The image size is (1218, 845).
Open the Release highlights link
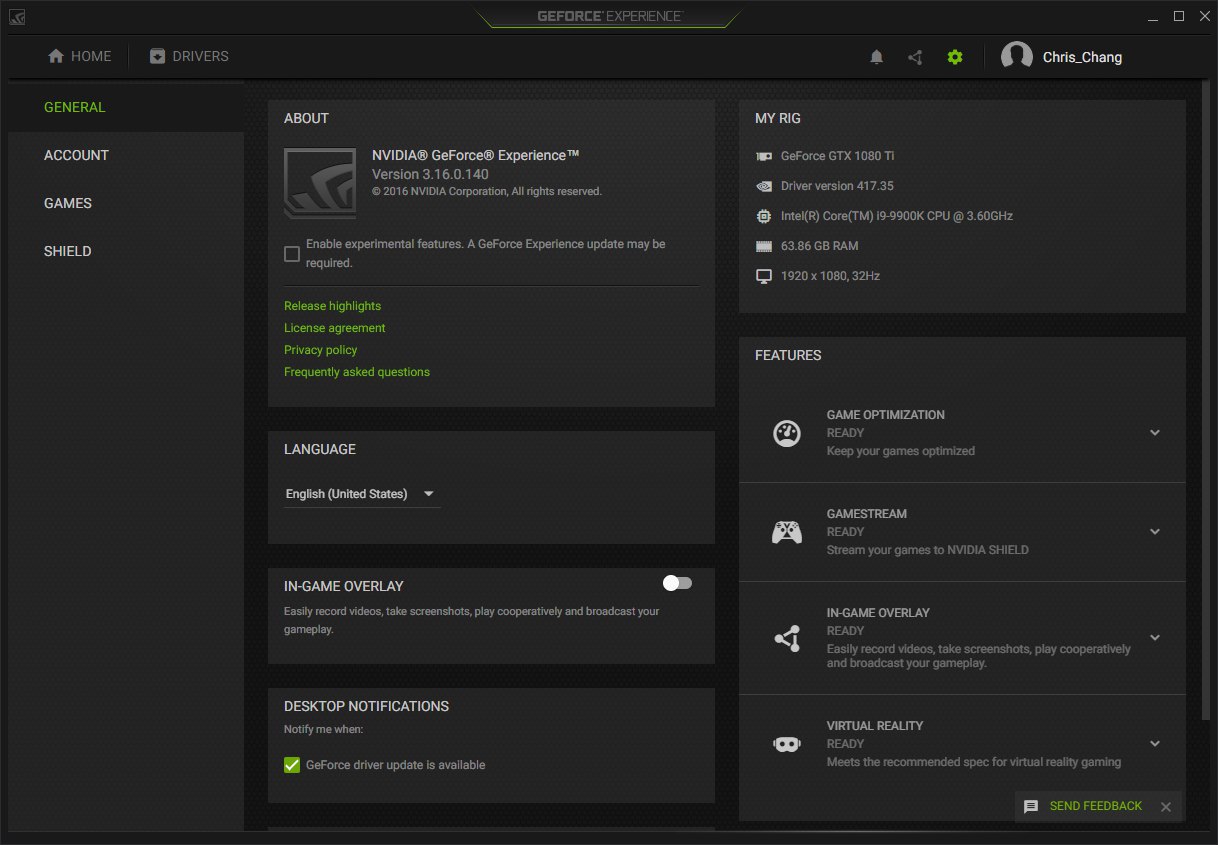332,306
